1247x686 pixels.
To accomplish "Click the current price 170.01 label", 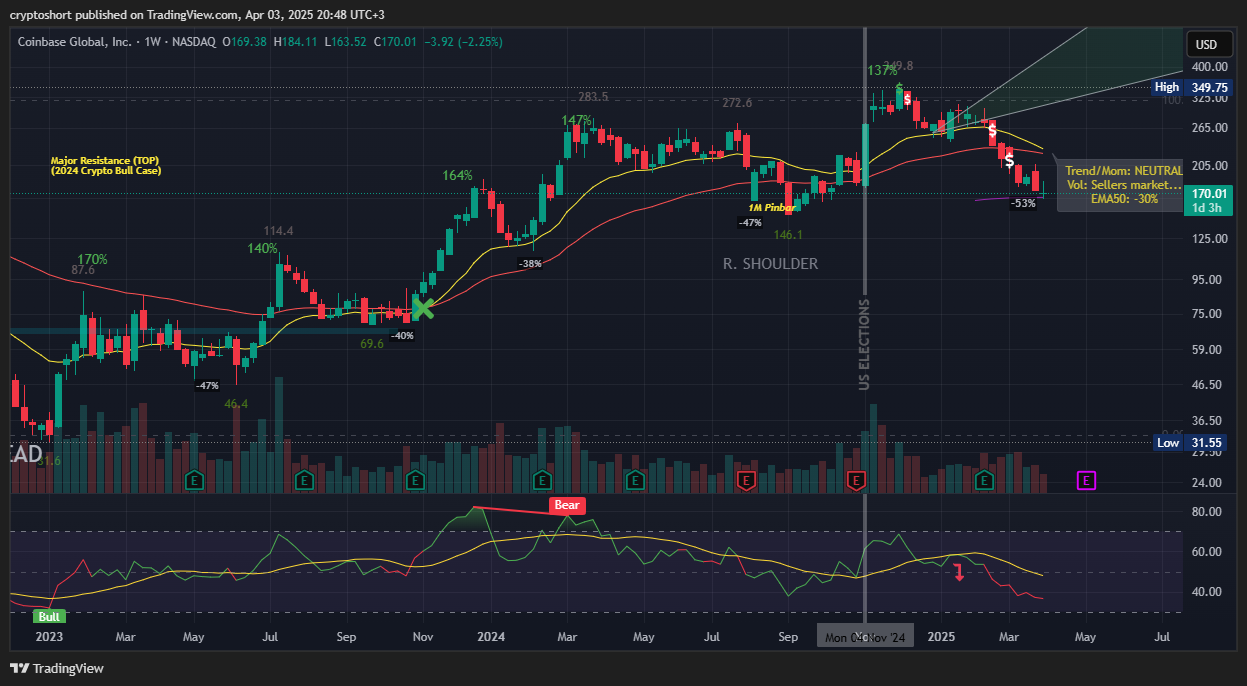I will point(1209,192).
